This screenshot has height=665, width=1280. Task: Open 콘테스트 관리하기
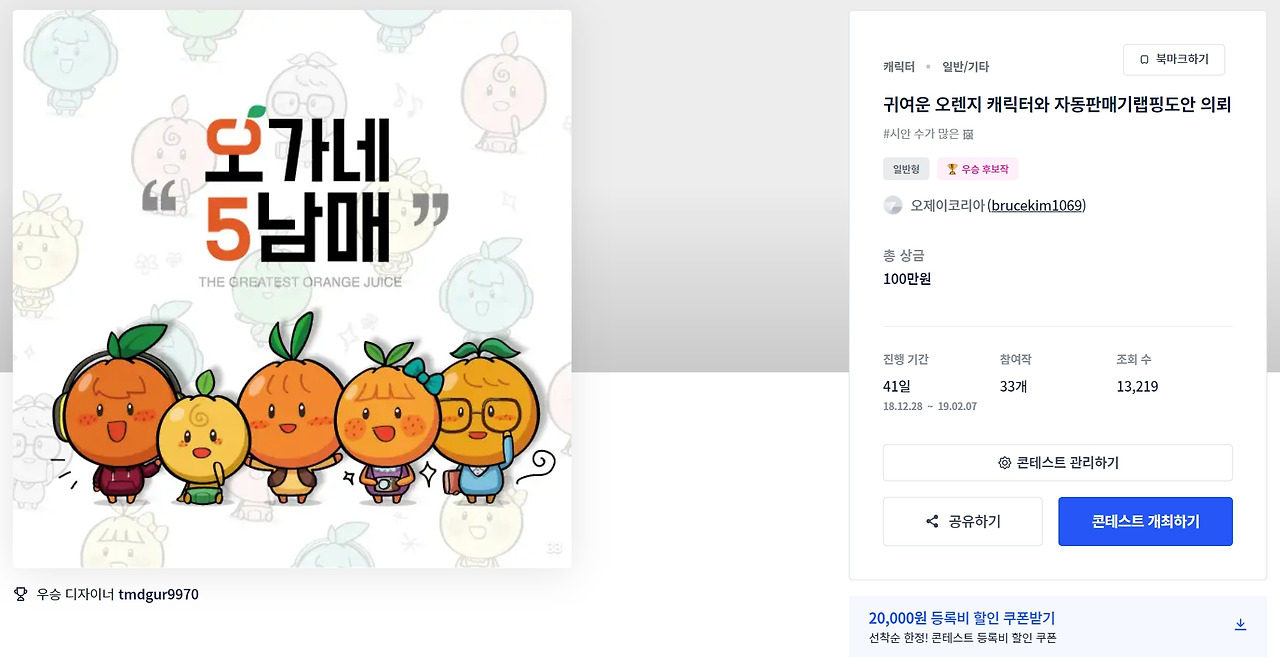[x=1058, y=463]
